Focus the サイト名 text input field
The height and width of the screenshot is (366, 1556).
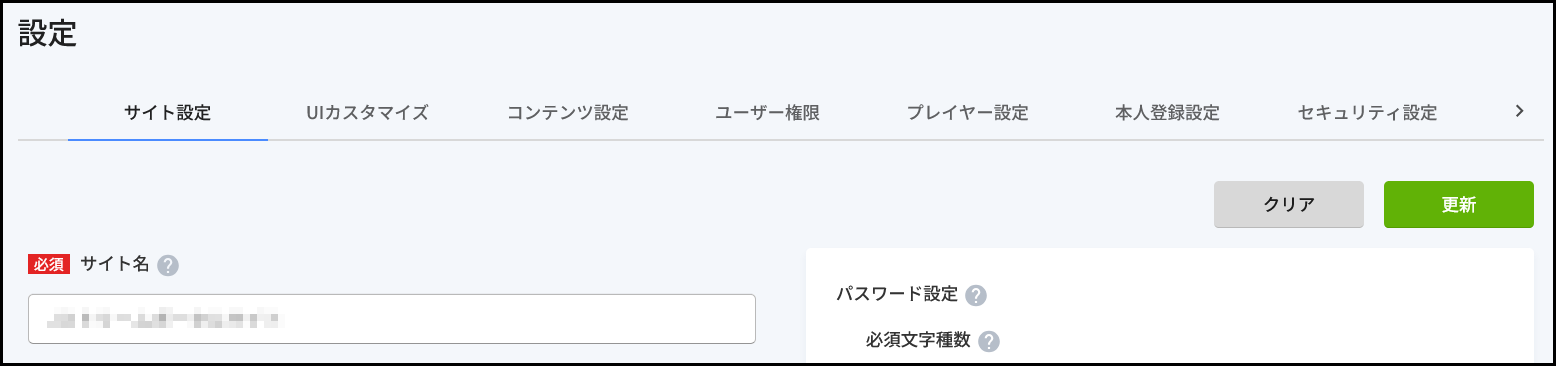coord(392,319)
